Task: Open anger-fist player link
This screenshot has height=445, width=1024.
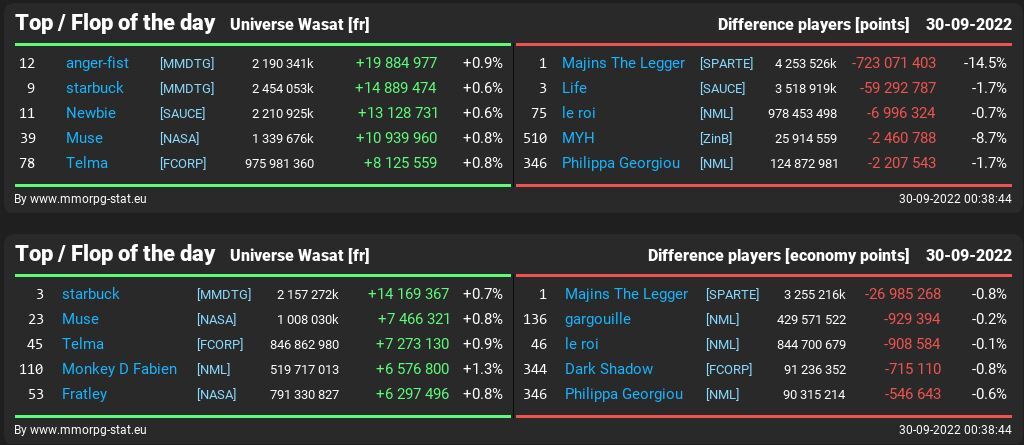Action: pyautogui.click(x=97, y=63)
